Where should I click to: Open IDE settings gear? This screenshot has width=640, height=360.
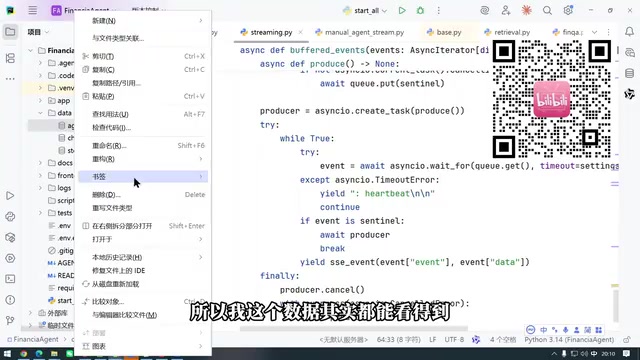point(568,11)
